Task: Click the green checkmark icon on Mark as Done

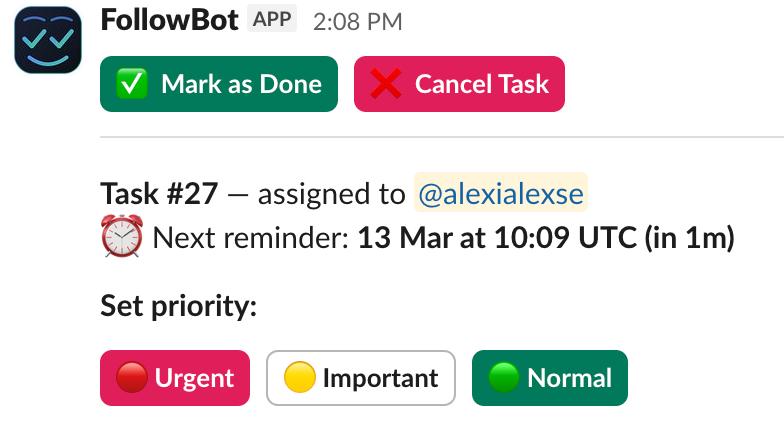Action: [132, 84]
